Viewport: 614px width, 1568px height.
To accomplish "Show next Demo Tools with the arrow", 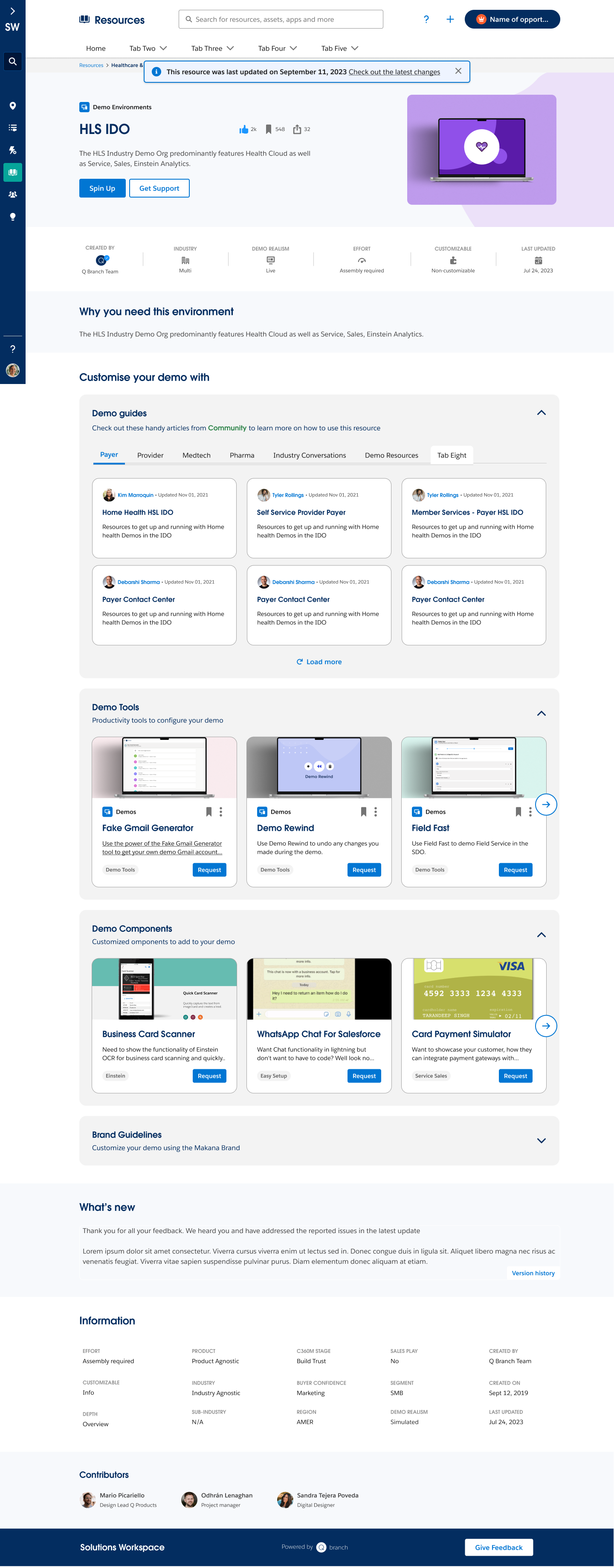I will tap(546, 804).
